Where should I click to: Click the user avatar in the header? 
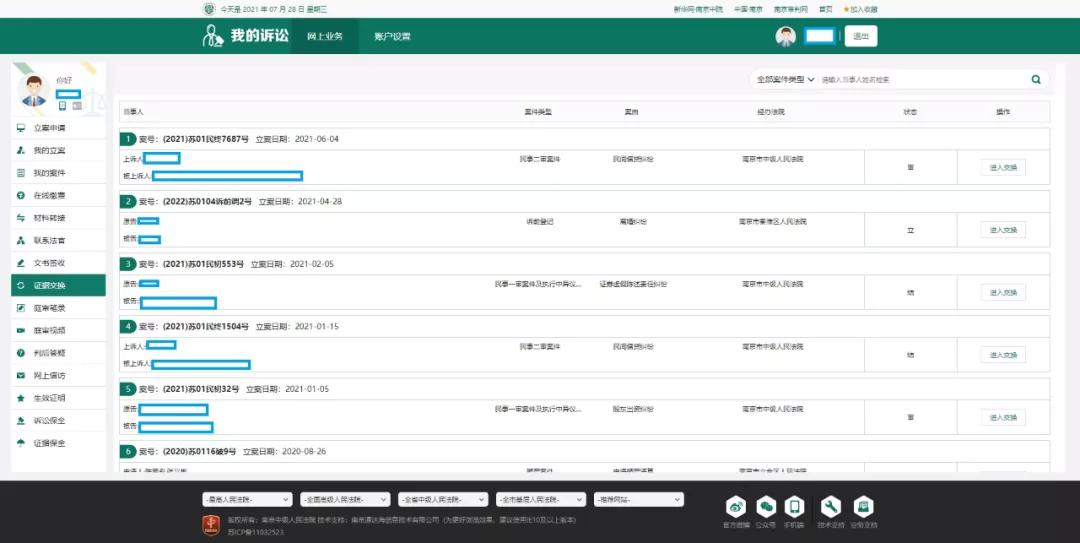click(x=786, y=37)
